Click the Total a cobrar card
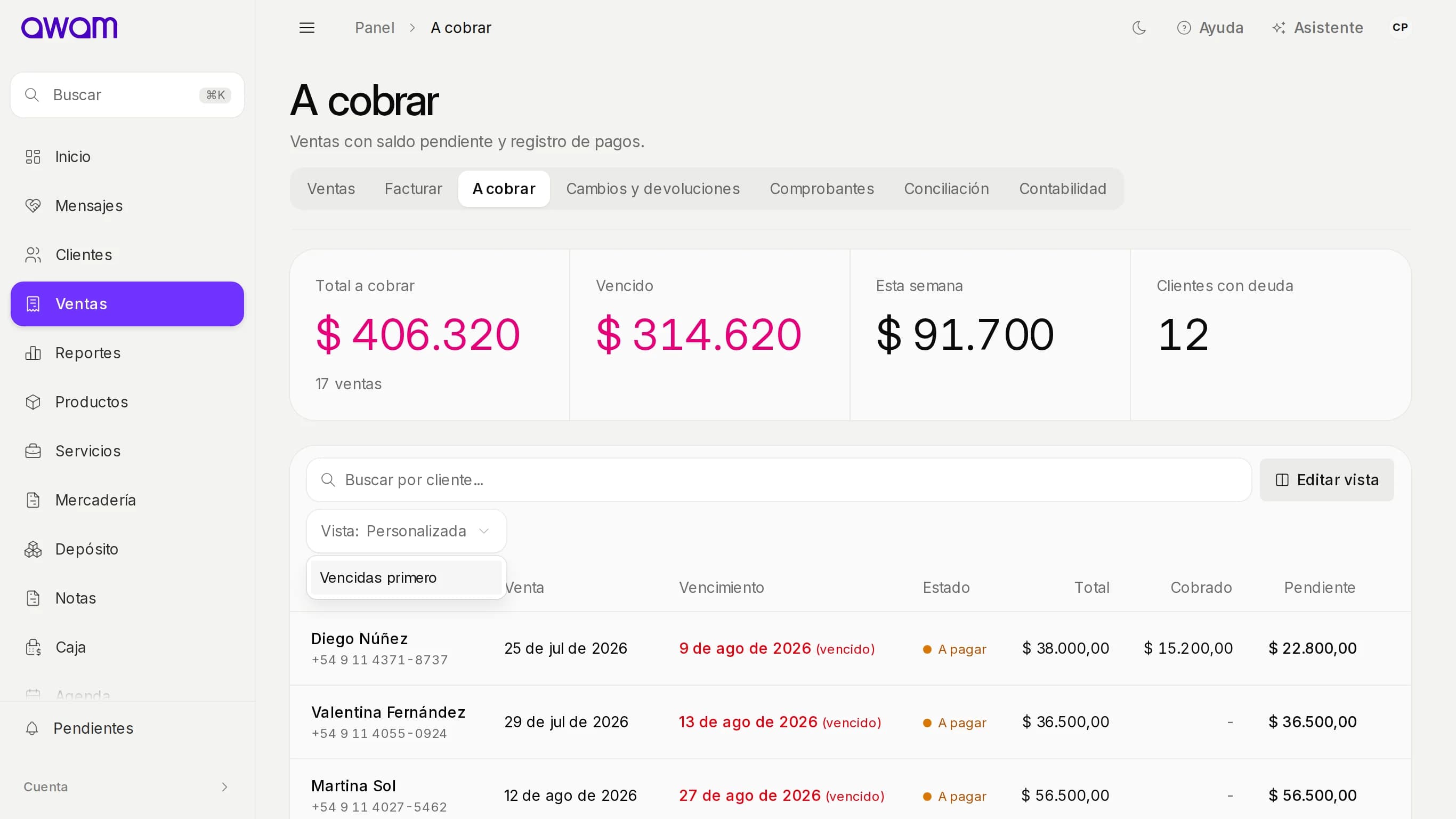1456x819 pixels. [x=430, y=335]
